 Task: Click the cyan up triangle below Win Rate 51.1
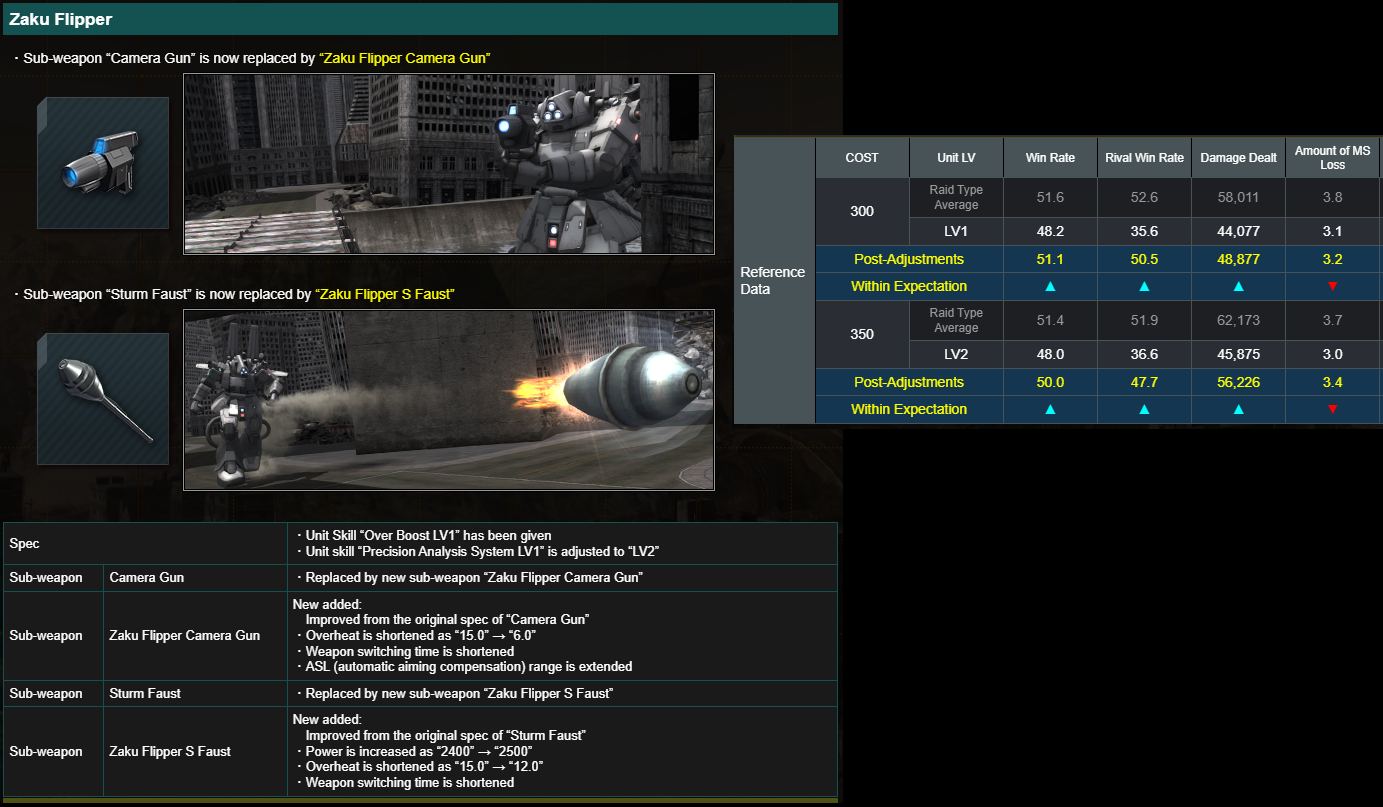coord(1050,286)
